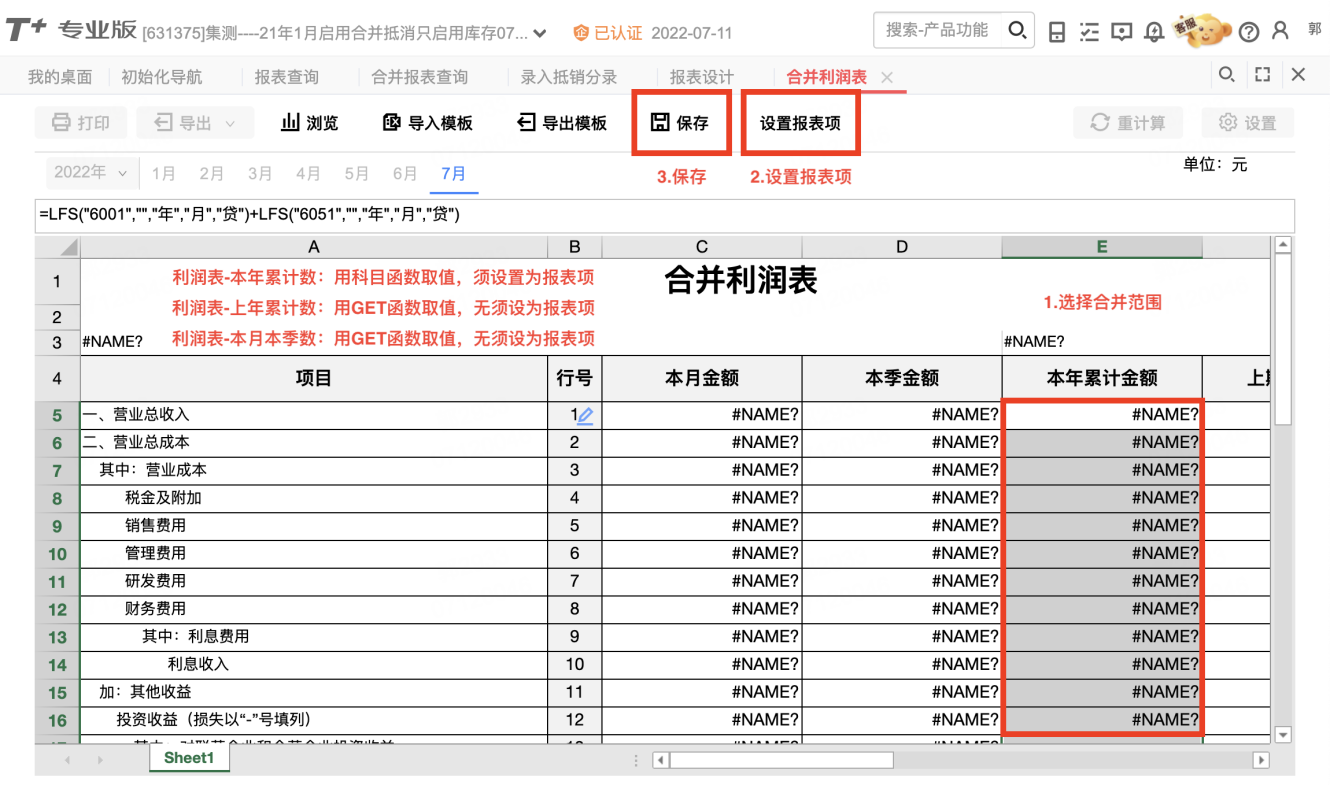Switch to the 初始化导航 tab
Viewport: 1330px width, 785px height.
click(x=162, y=77)
